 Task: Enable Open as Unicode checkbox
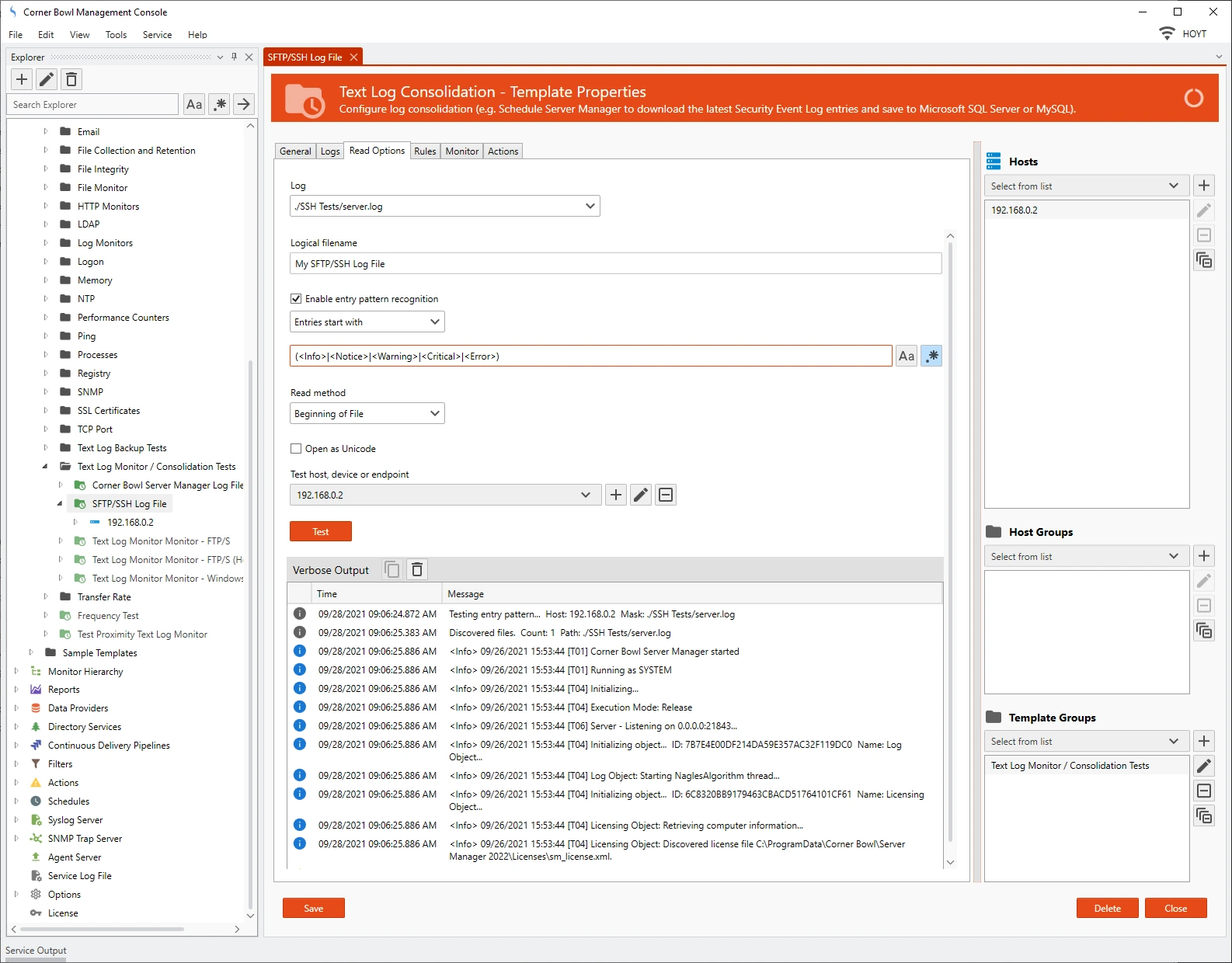296,449
